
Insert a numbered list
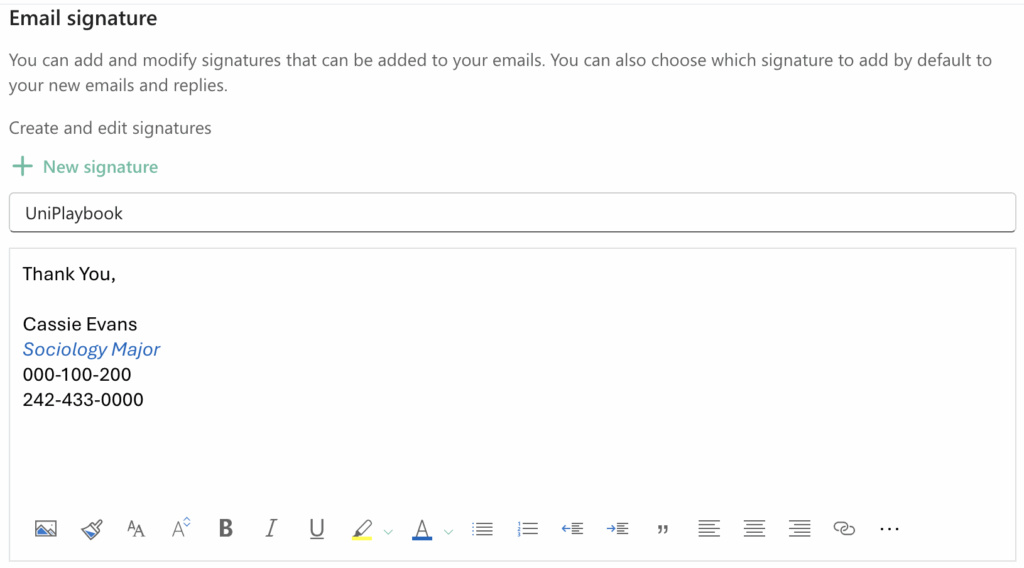click(x=528, y=529)
